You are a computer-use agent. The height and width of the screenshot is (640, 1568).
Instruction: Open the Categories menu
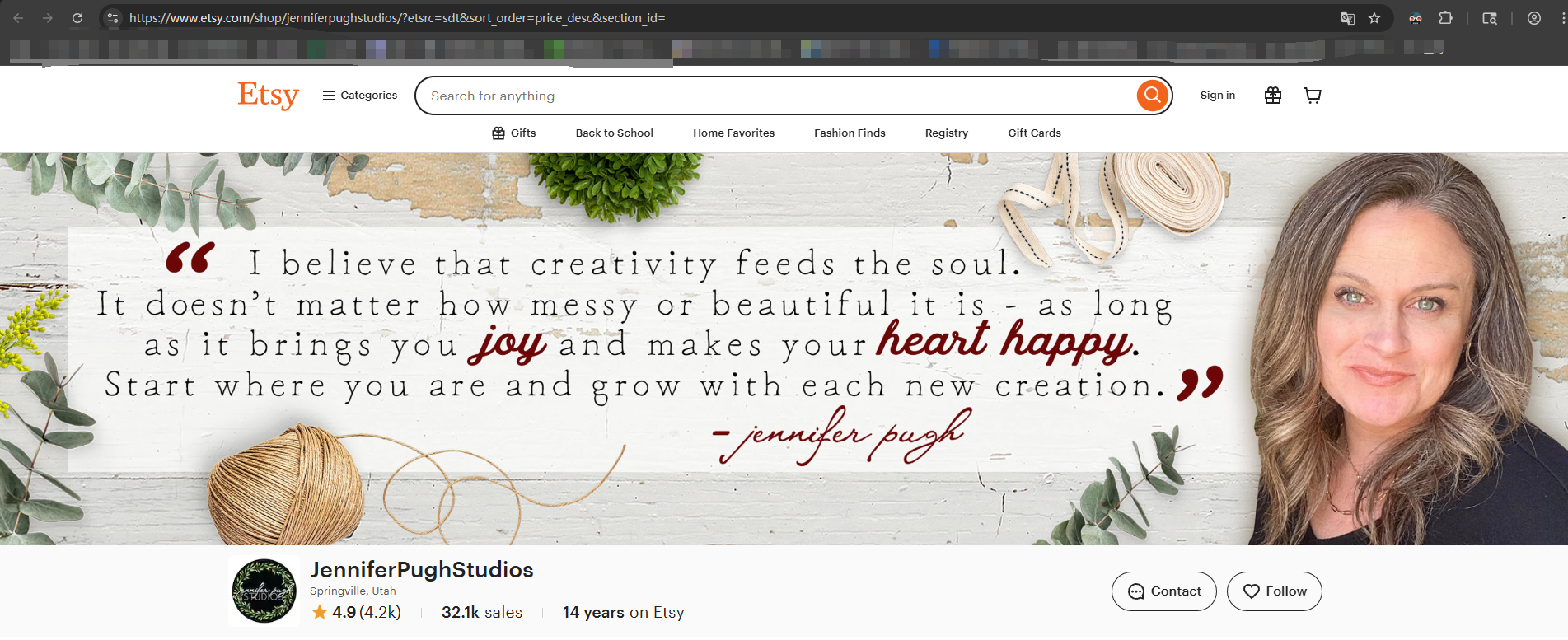(360, 96)
